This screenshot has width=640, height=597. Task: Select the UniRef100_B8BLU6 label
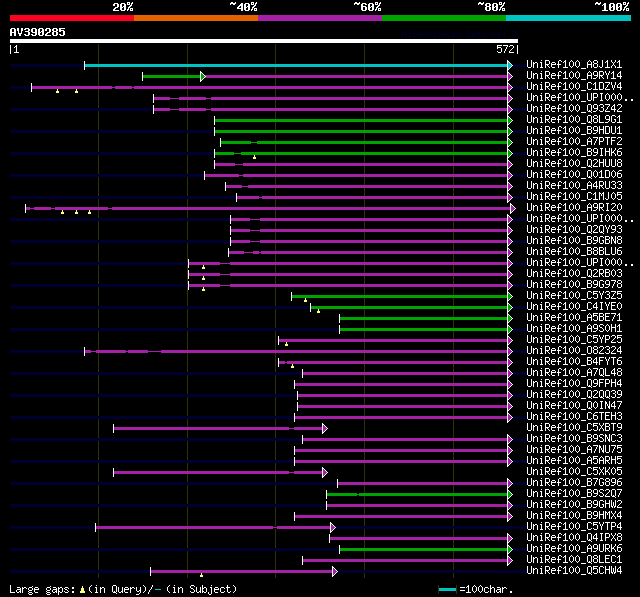574,252
